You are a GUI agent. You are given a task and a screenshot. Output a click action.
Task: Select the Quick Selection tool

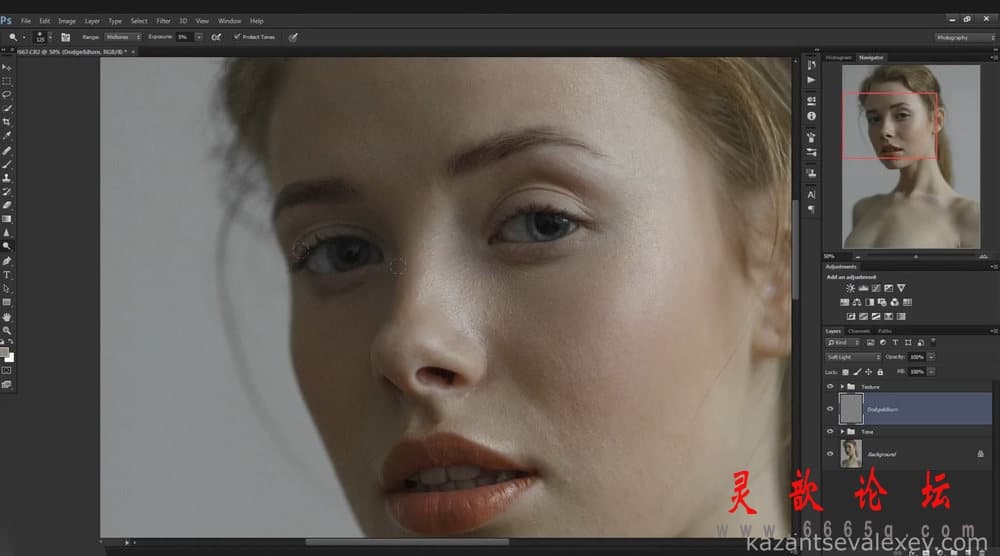click(x=6, y=108)
